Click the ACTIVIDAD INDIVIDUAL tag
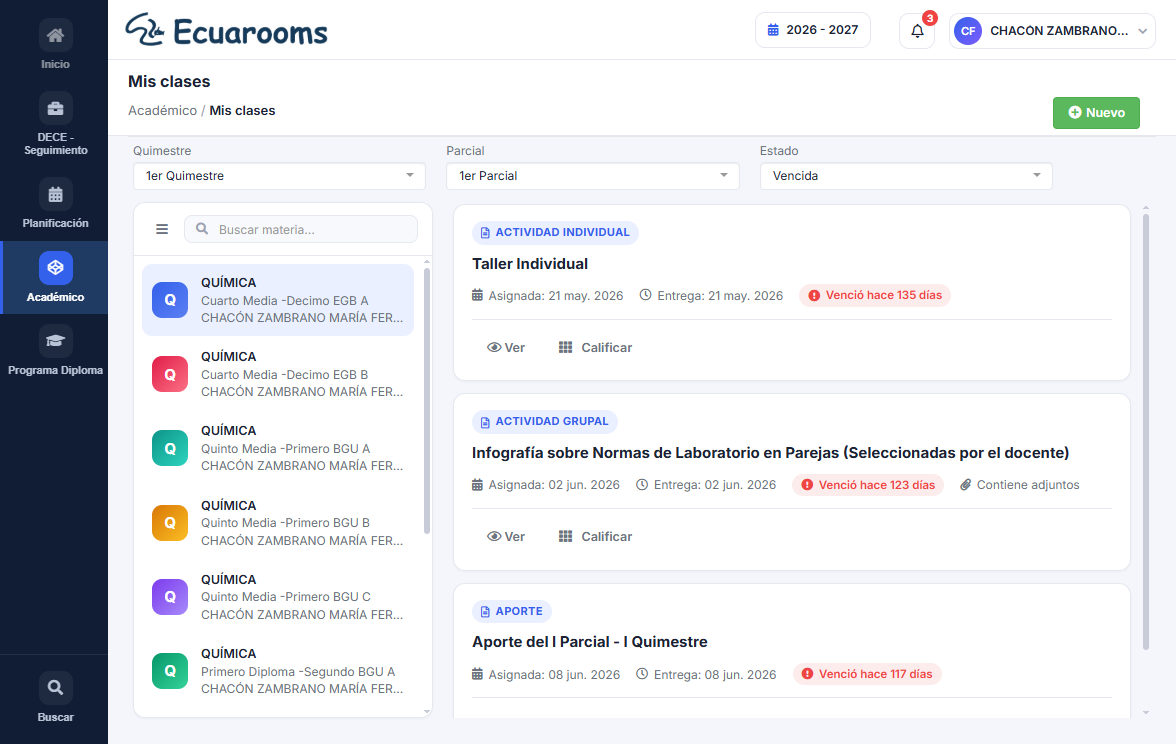 (555, 232)
